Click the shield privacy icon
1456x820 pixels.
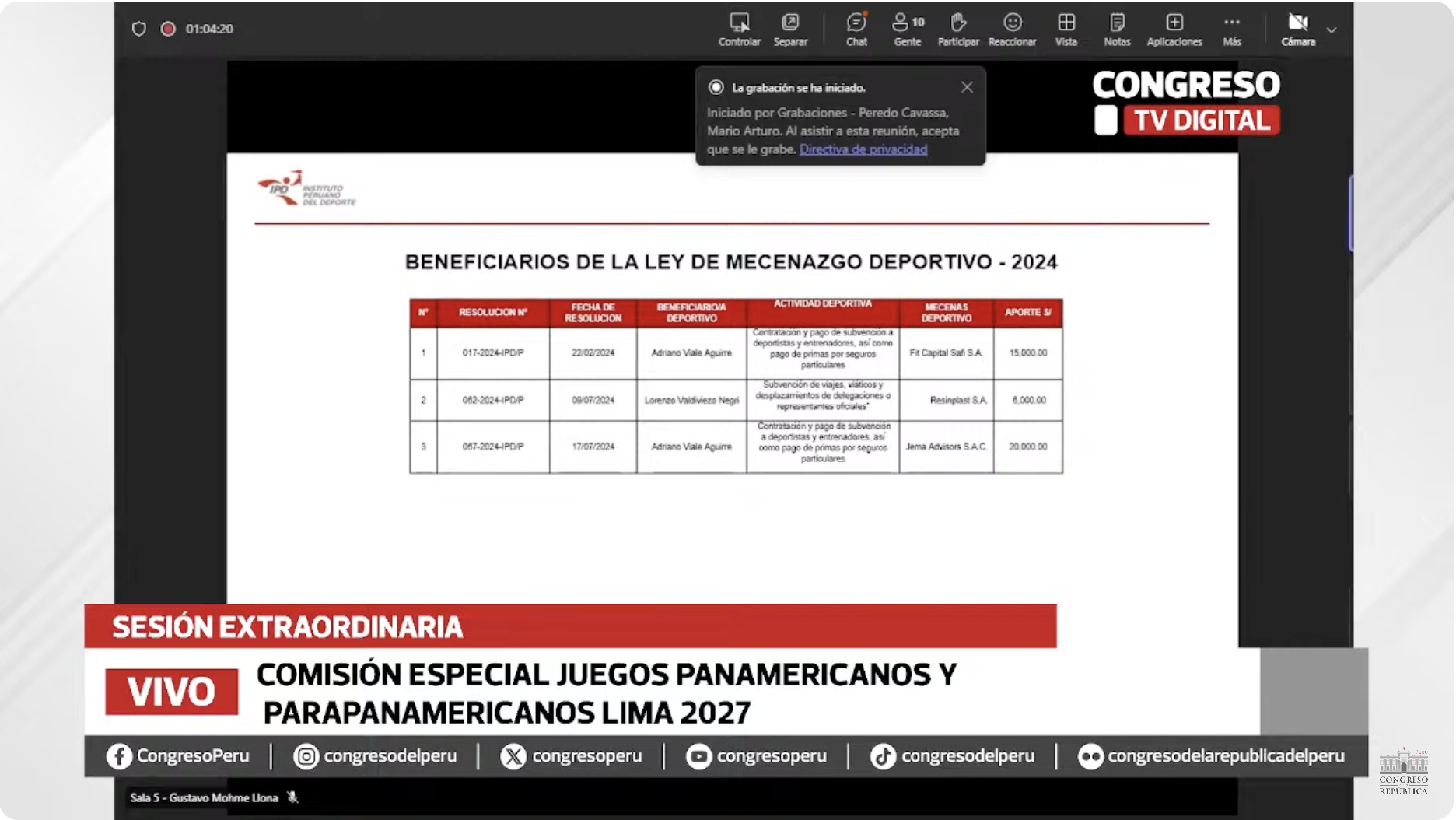point(138,29)
